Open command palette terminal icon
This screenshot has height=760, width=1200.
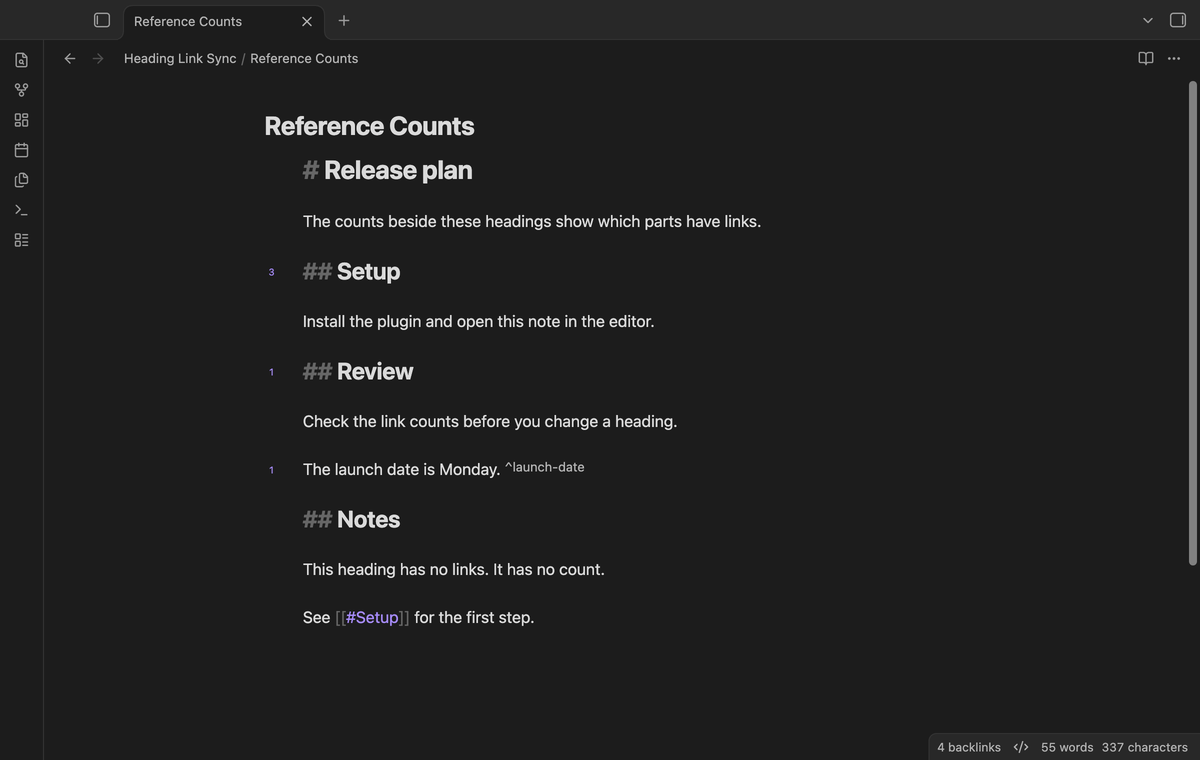(21, 210)
